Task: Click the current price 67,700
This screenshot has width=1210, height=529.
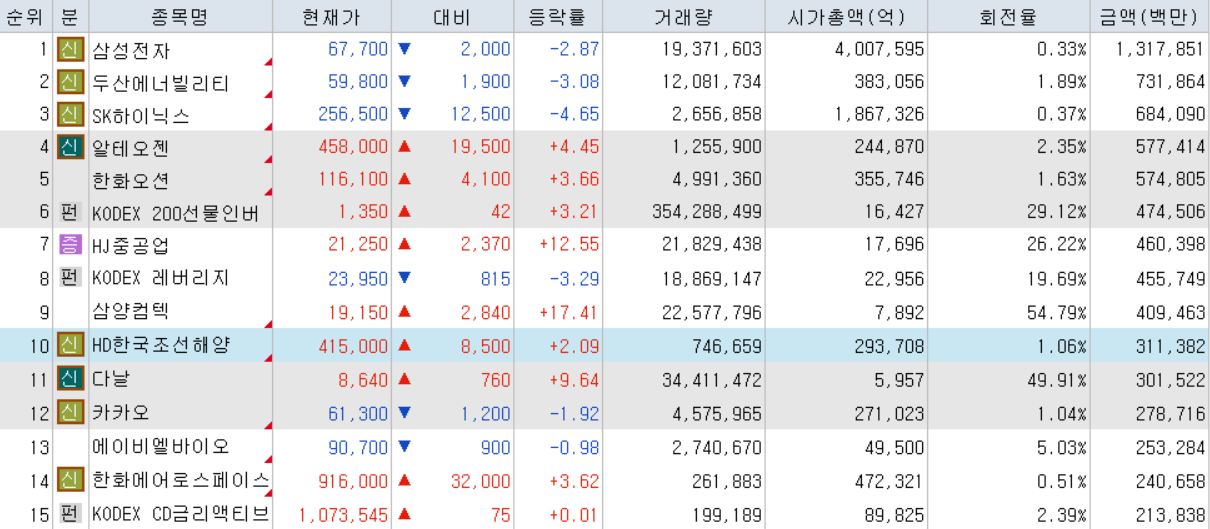Action: pos(358,49)
